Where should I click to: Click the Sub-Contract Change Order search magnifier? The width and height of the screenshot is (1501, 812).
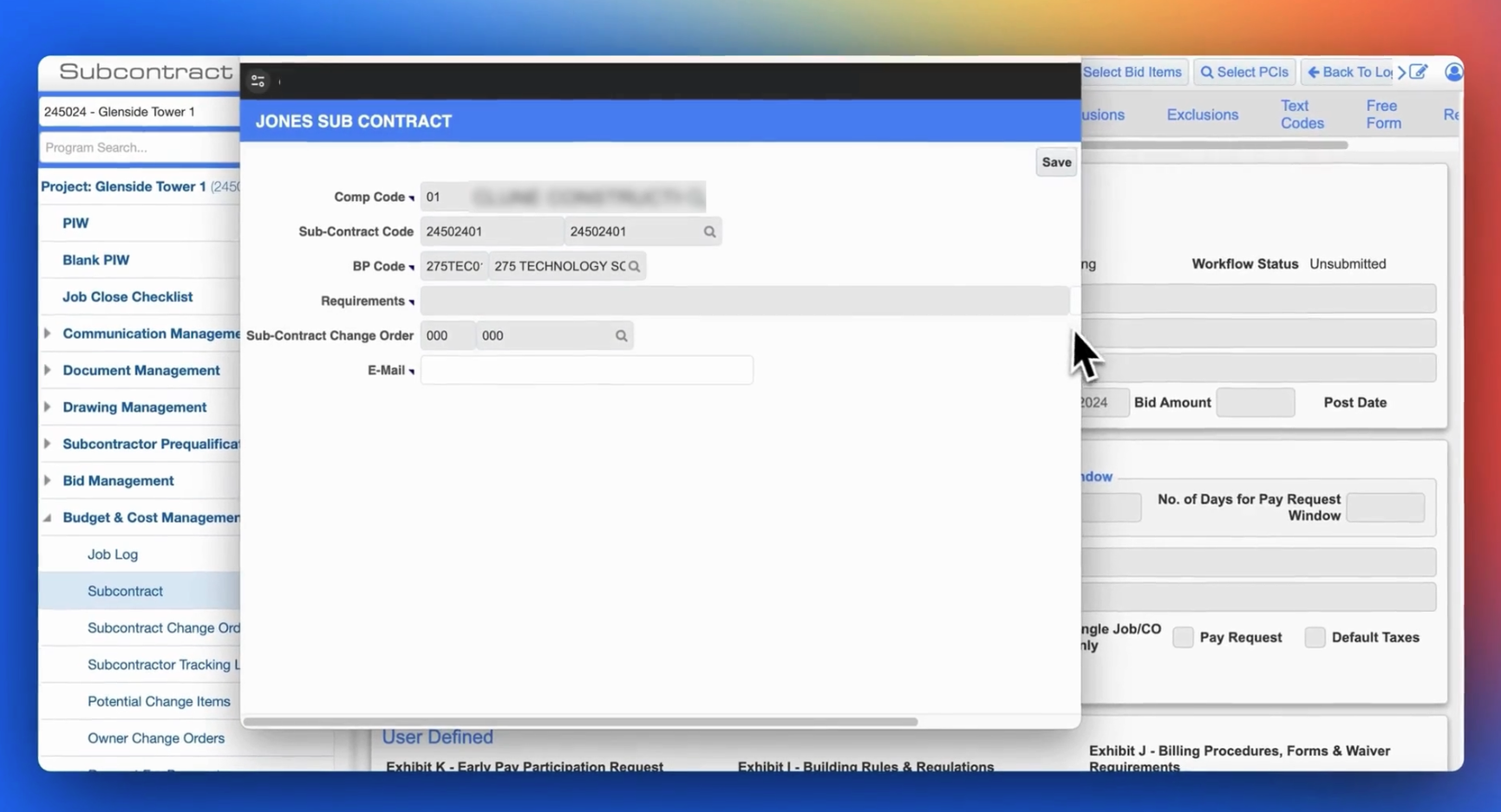coord(621,335)
